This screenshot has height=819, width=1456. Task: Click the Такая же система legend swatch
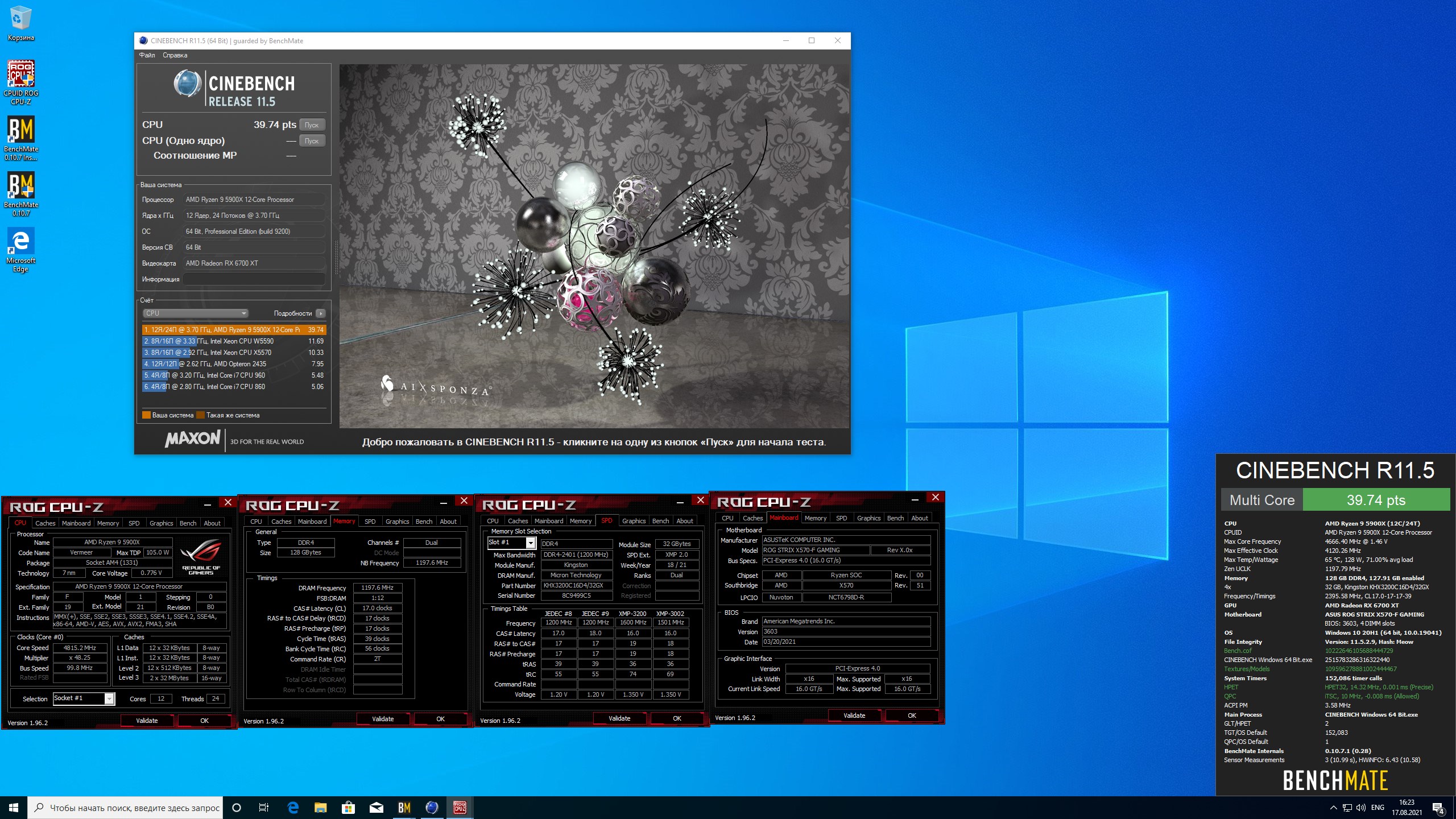point(200,415)
